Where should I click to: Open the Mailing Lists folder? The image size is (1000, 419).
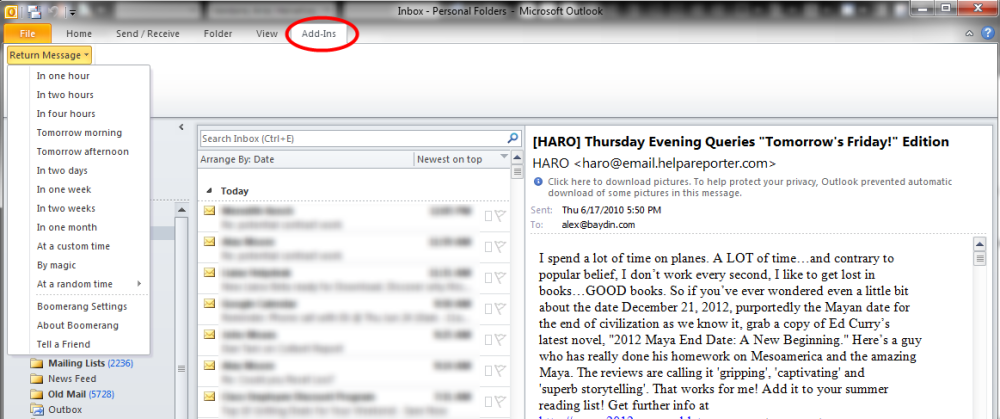(81, 364)
